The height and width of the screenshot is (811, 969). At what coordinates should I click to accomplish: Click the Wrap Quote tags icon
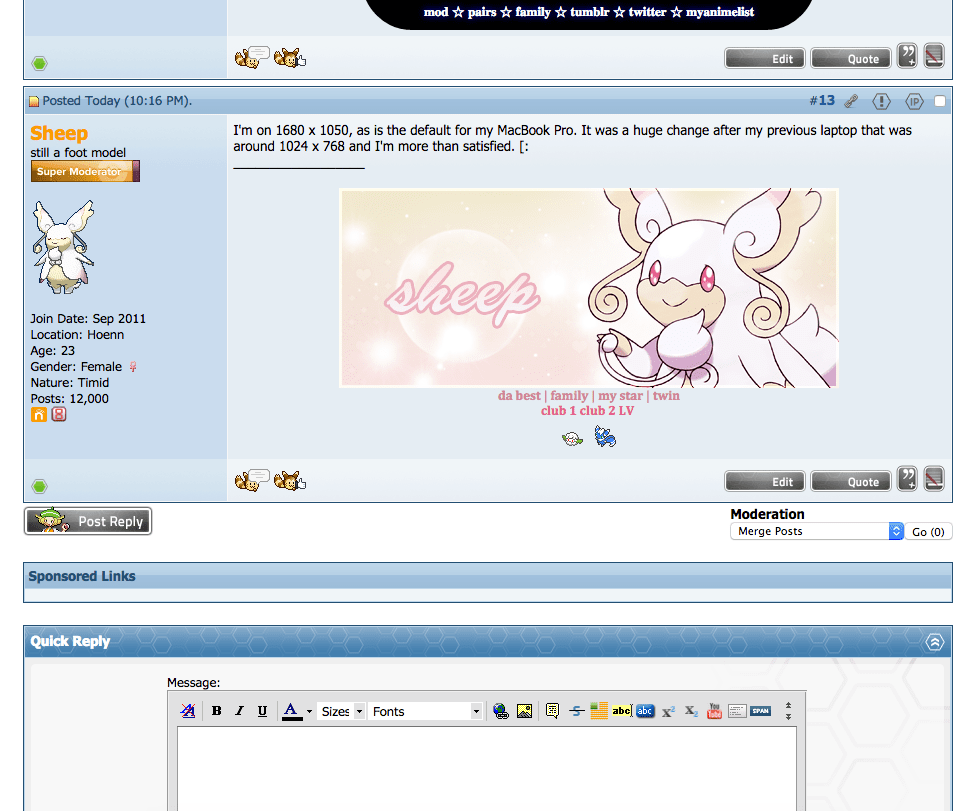point(552,711)
